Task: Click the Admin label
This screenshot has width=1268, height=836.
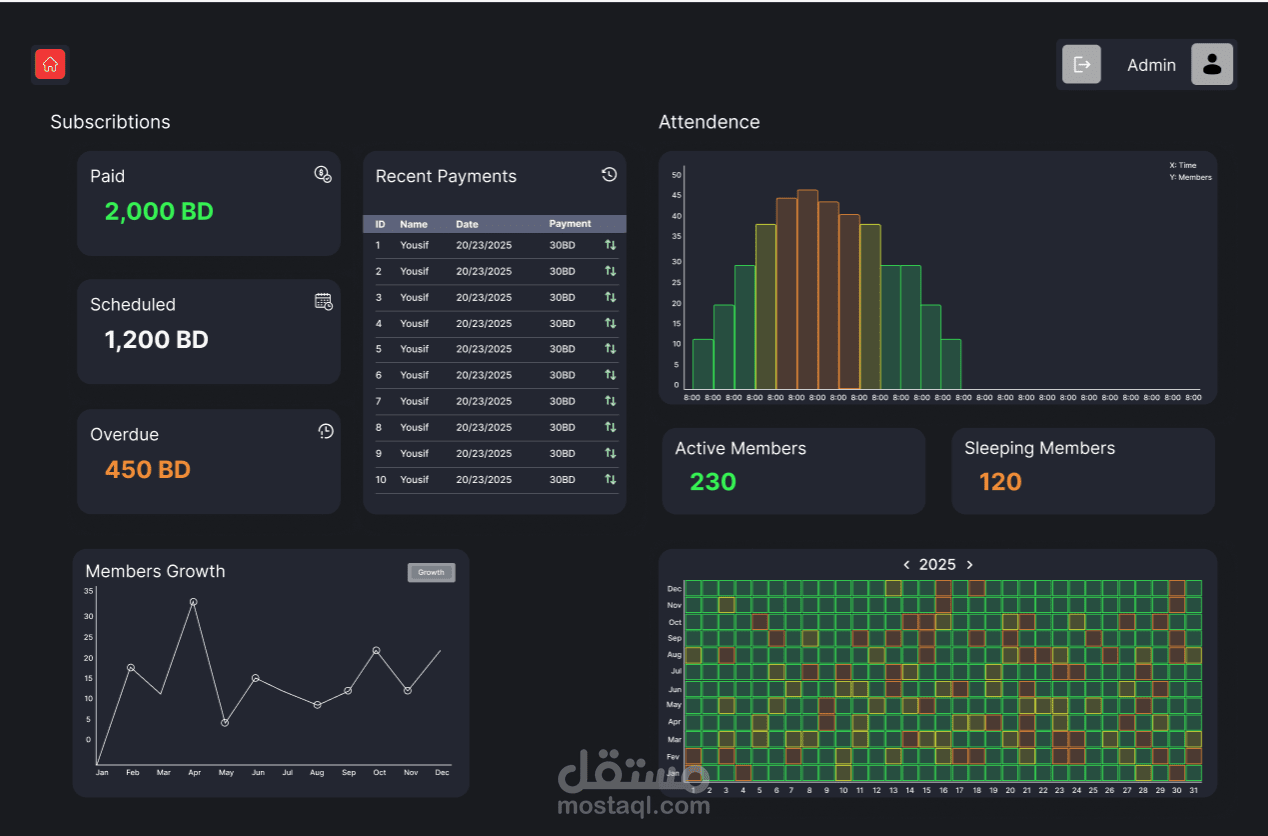Action: pyautogui.click(x=1151, y=65)
